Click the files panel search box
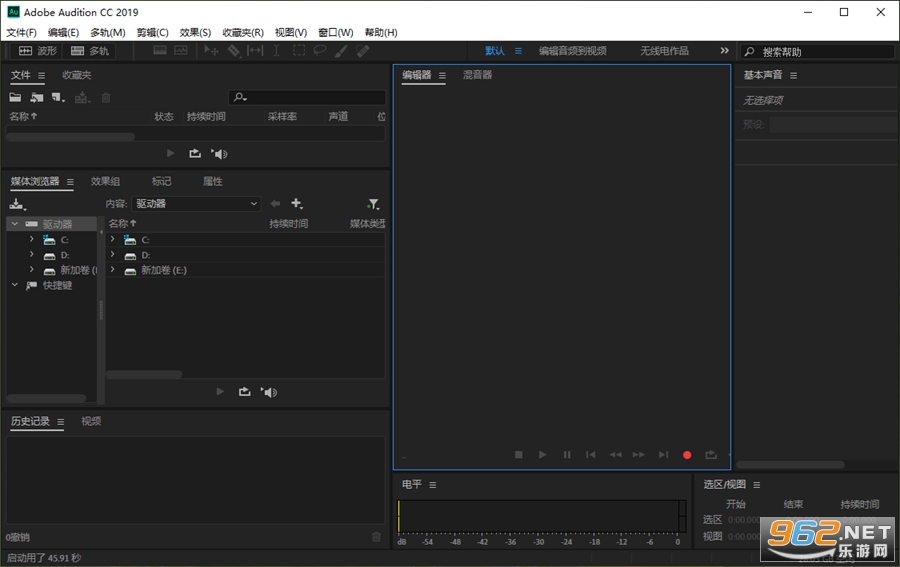This screenshot has height=567, width=900. point(307,97)
